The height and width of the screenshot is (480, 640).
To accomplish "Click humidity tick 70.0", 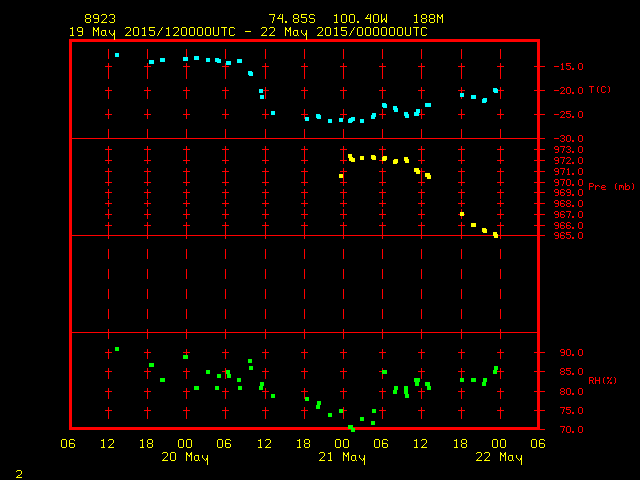I will (x=571, y=430).
